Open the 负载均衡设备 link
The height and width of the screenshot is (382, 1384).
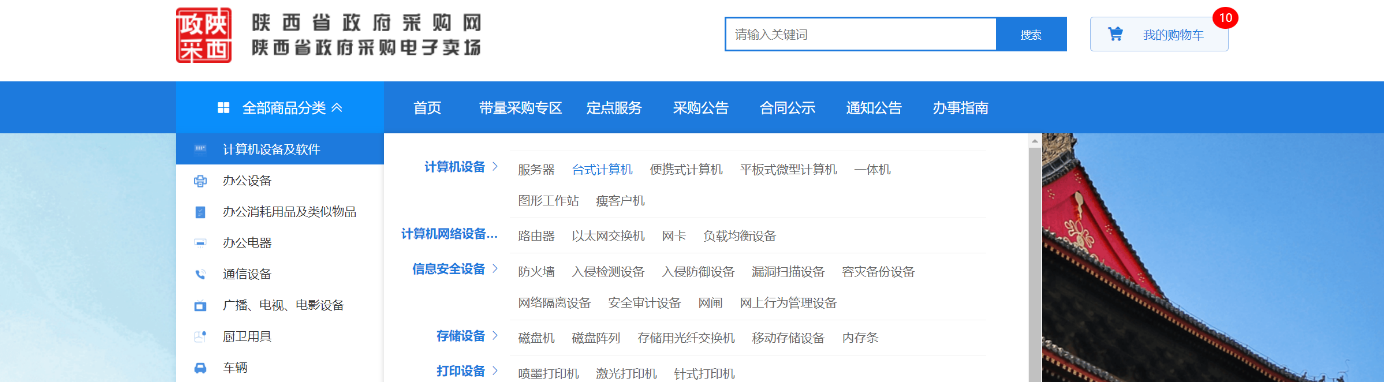coord(740,236)
